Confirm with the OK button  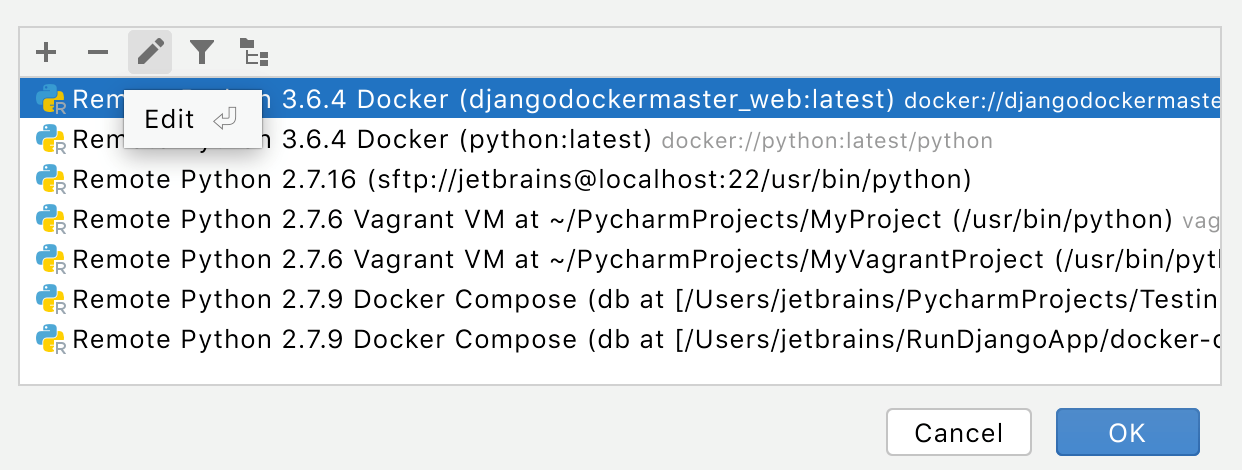pos(1127,432)
